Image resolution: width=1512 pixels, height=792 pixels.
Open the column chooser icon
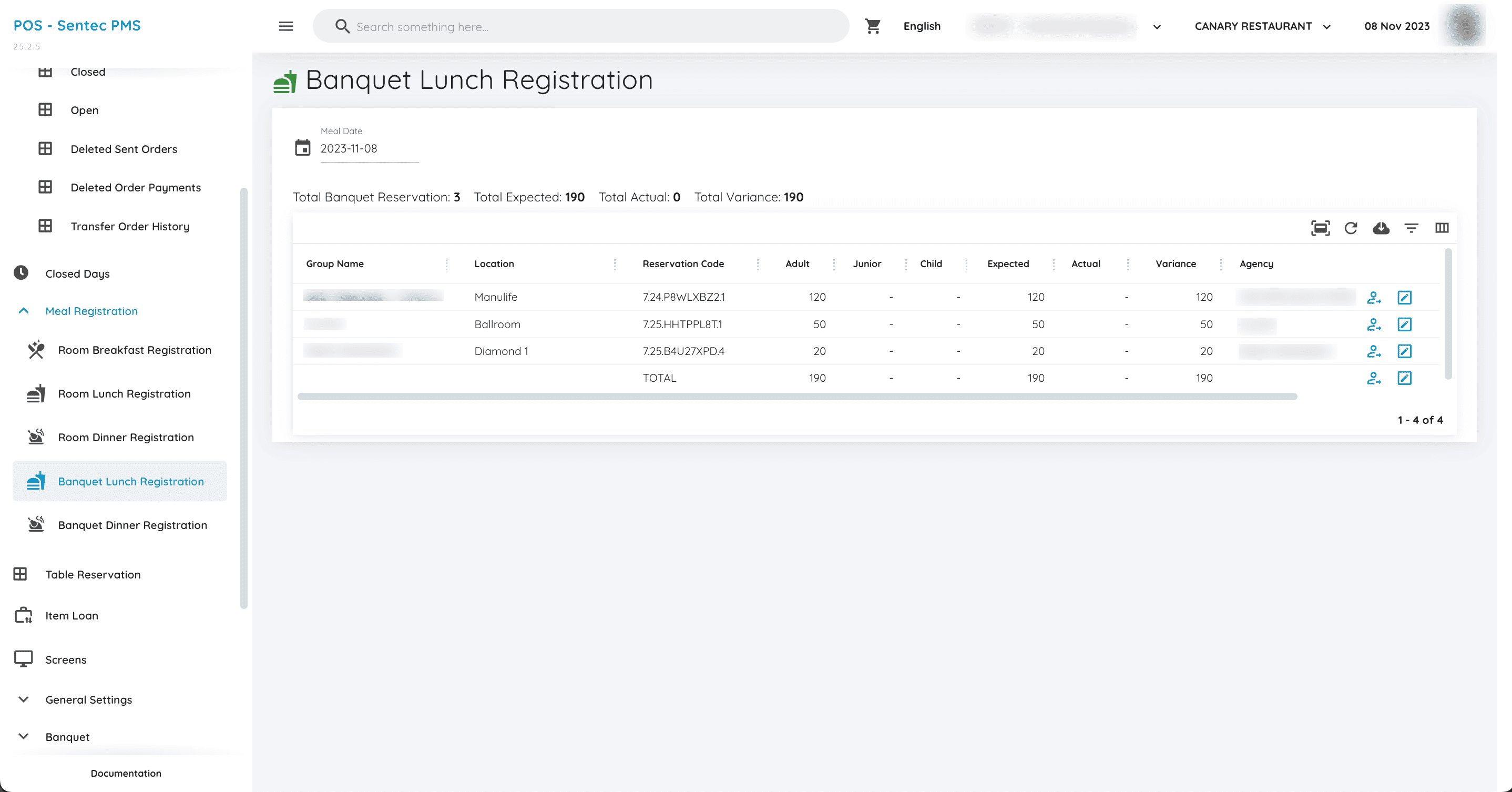click(1442, 228)
